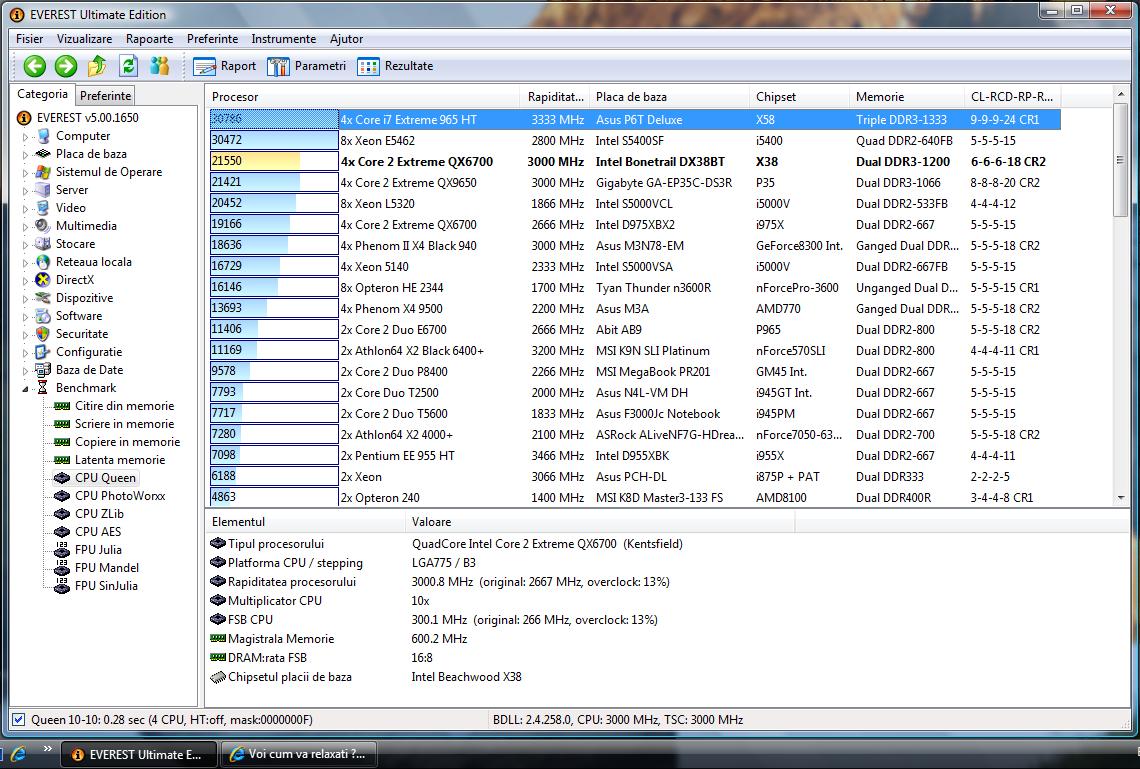Click the users icon in the toolbar

pyautogui.click(x=159, y=66)
